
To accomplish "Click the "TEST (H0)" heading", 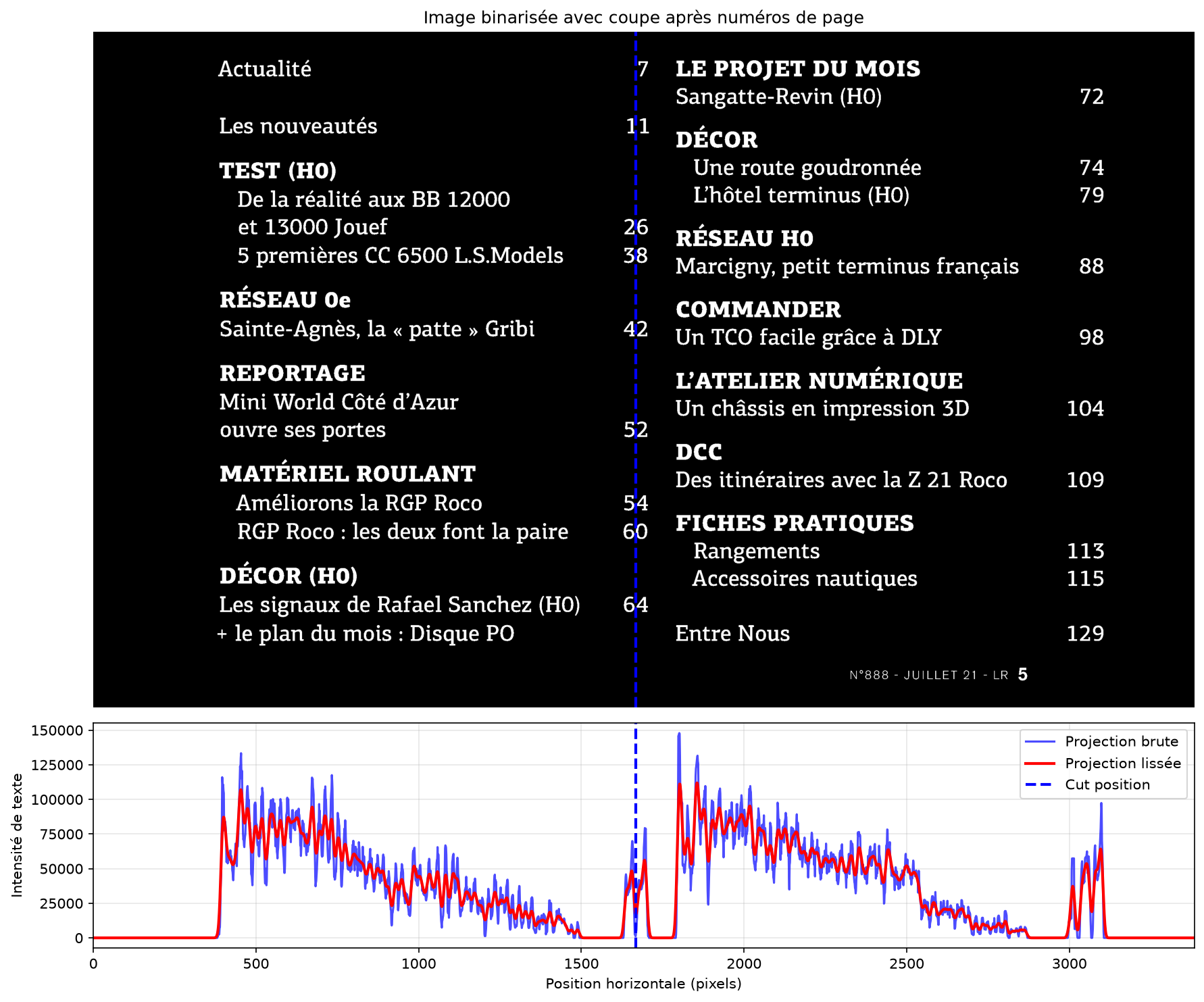I will 278,171.
